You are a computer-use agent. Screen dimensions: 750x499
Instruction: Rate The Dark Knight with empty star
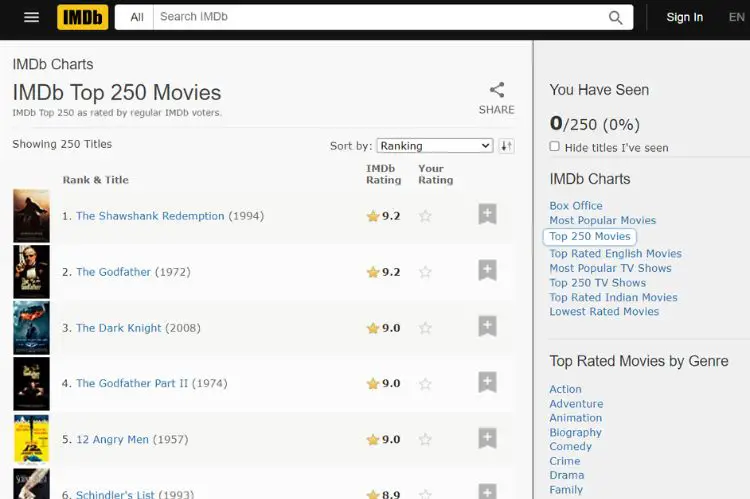tap(425, 328)
